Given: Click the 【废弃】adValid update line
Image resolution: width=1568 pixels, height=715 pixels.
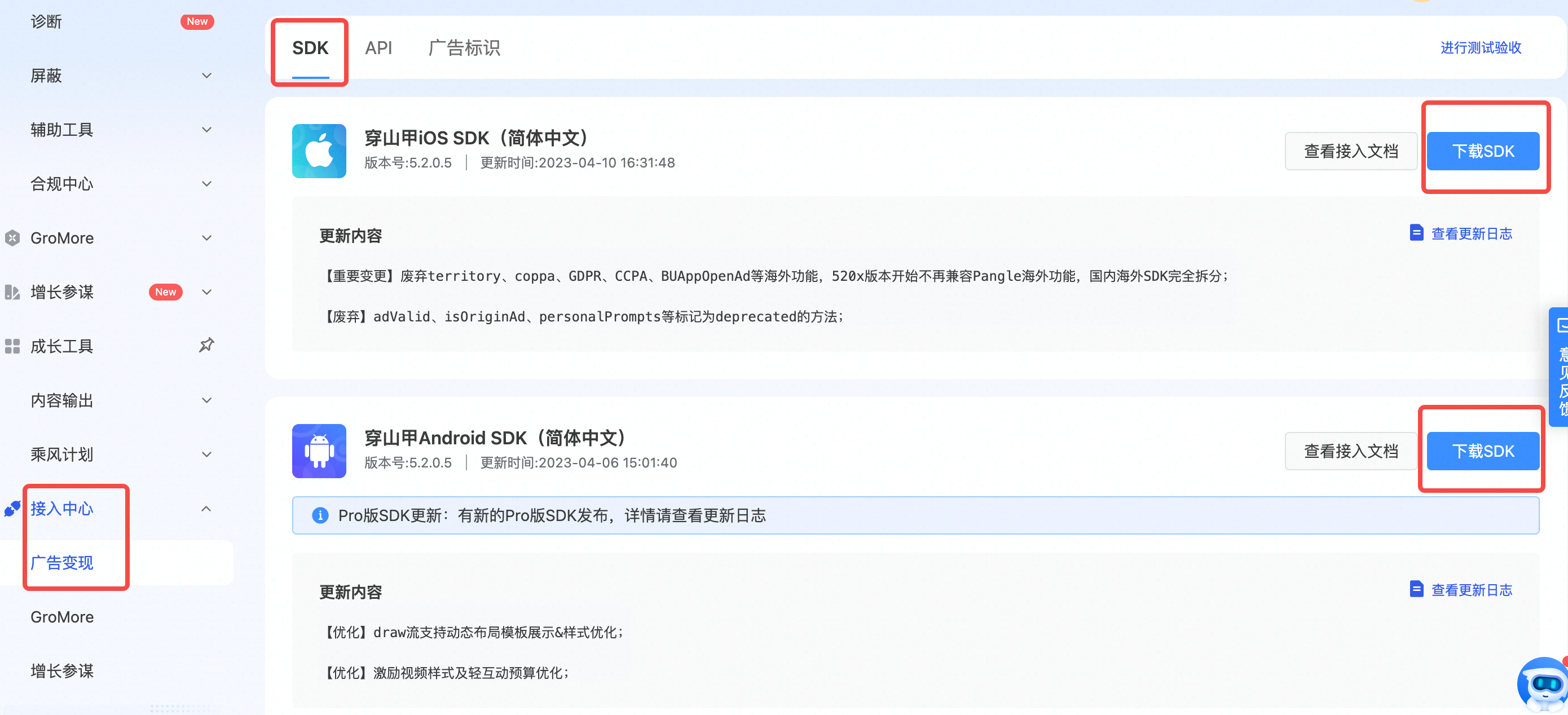Looking at the screenshot, I should [582, 316].
